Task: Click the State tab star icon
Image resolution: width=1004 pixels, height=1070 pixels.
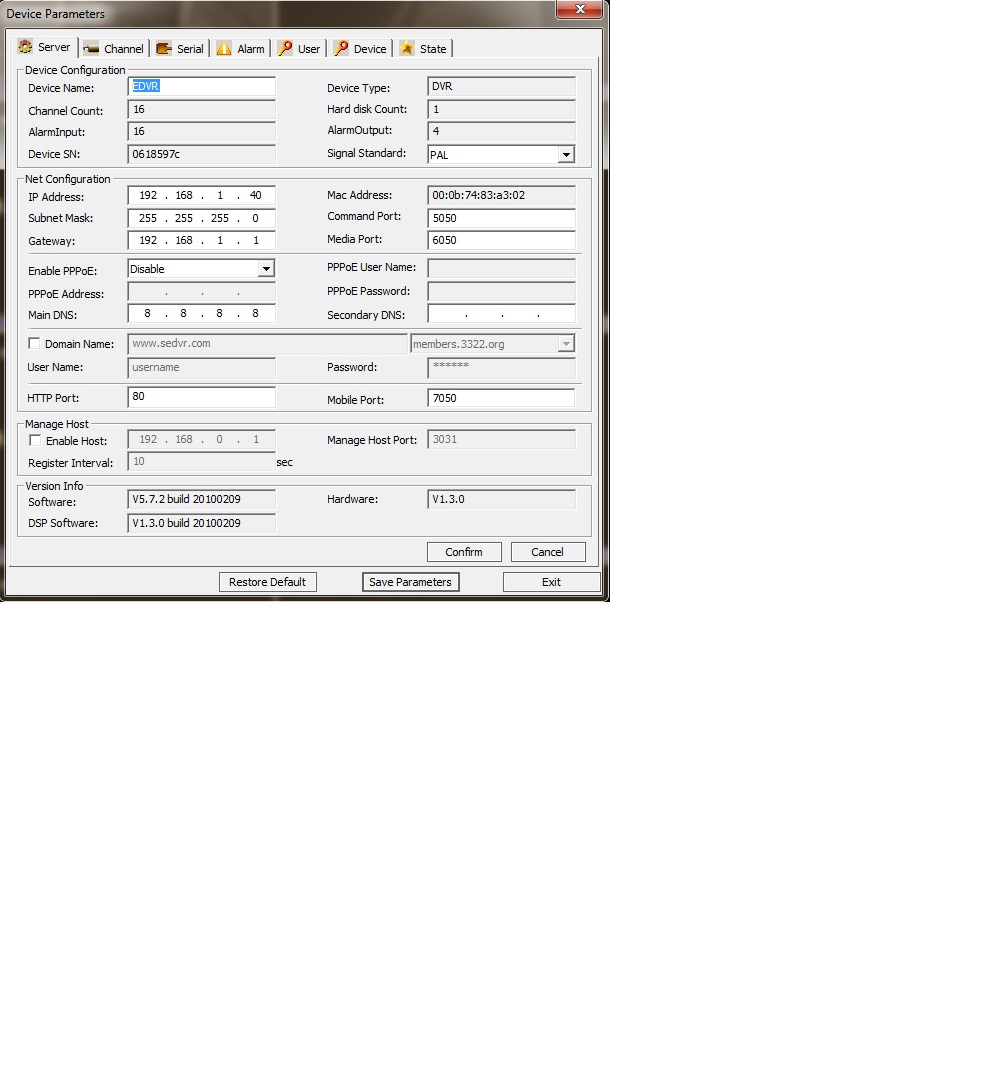Action: click(407, 49)
